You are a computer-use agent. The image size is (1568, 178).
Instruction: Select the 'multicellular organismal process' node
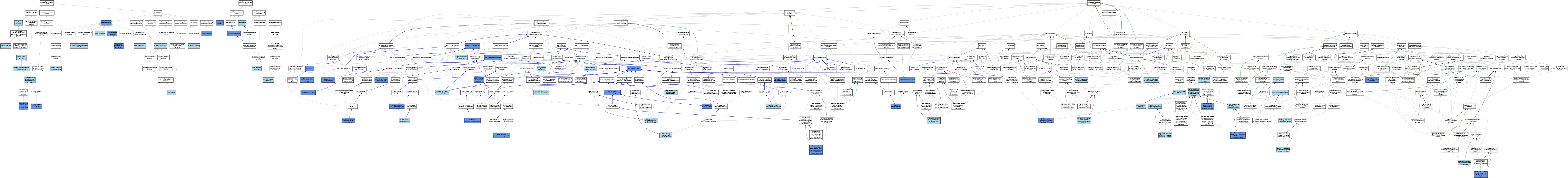tap(621, 23)
